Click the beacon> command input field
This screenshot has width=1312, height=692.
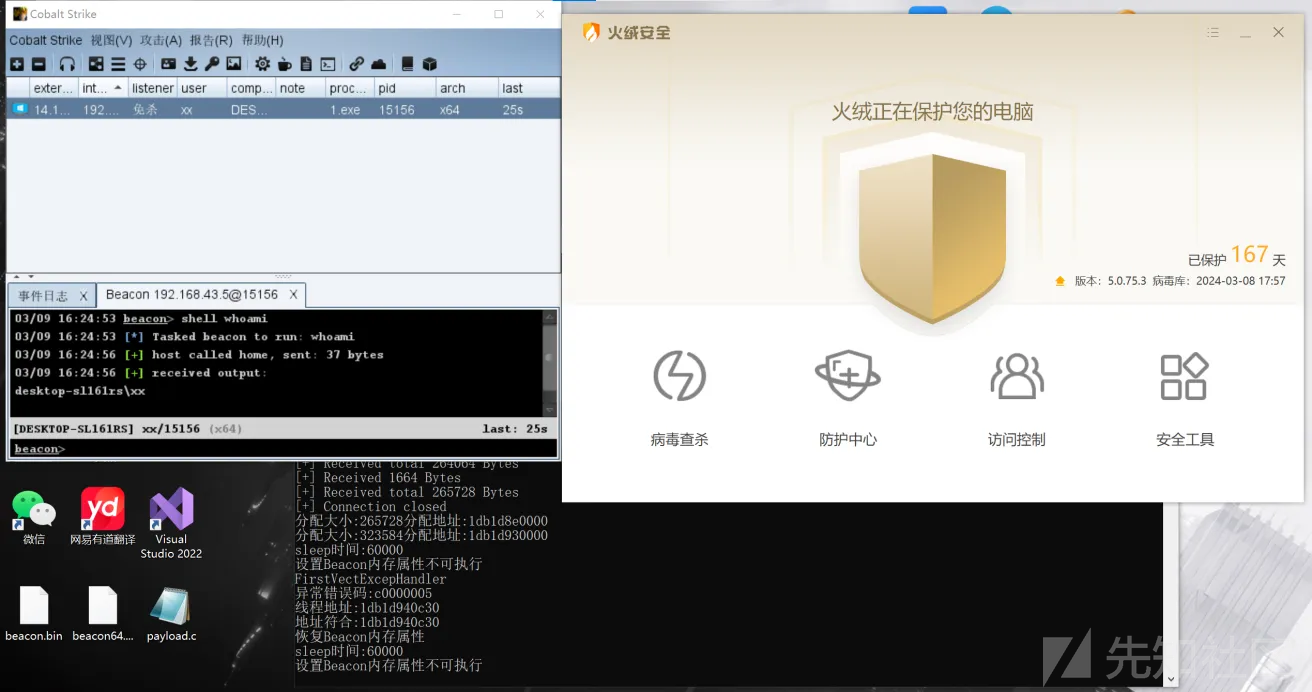point(284,449)
